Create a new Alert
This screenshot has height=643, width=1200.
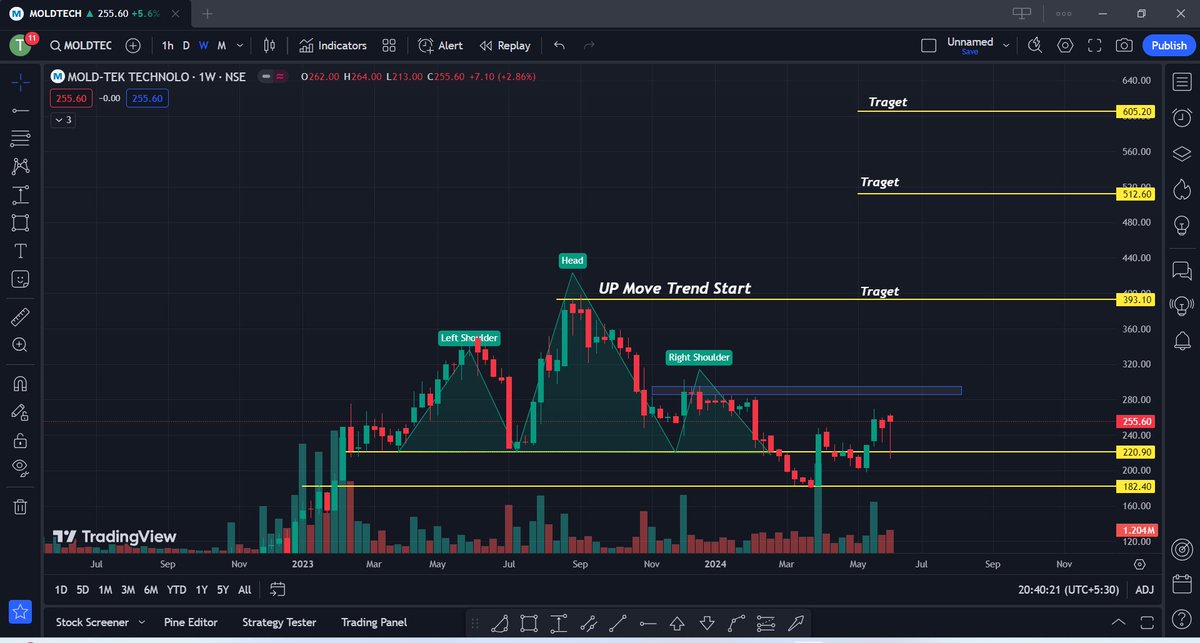(440, 46)
